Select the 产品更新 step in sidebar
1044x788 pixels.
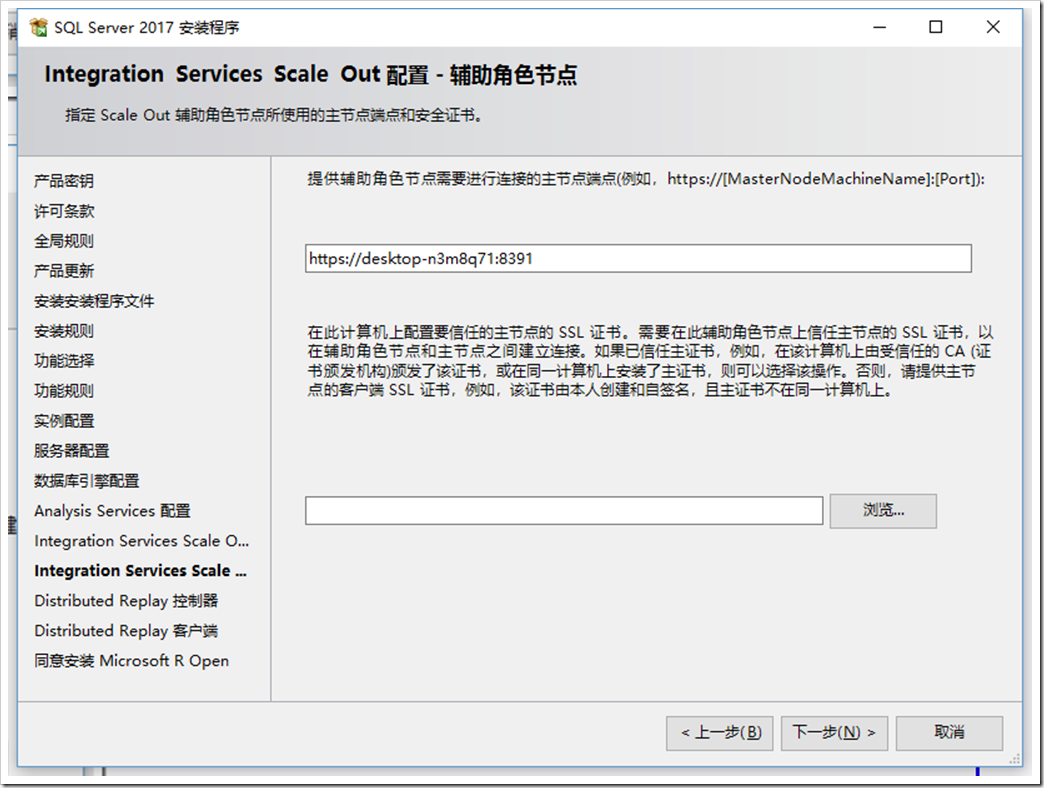(64, 271)
